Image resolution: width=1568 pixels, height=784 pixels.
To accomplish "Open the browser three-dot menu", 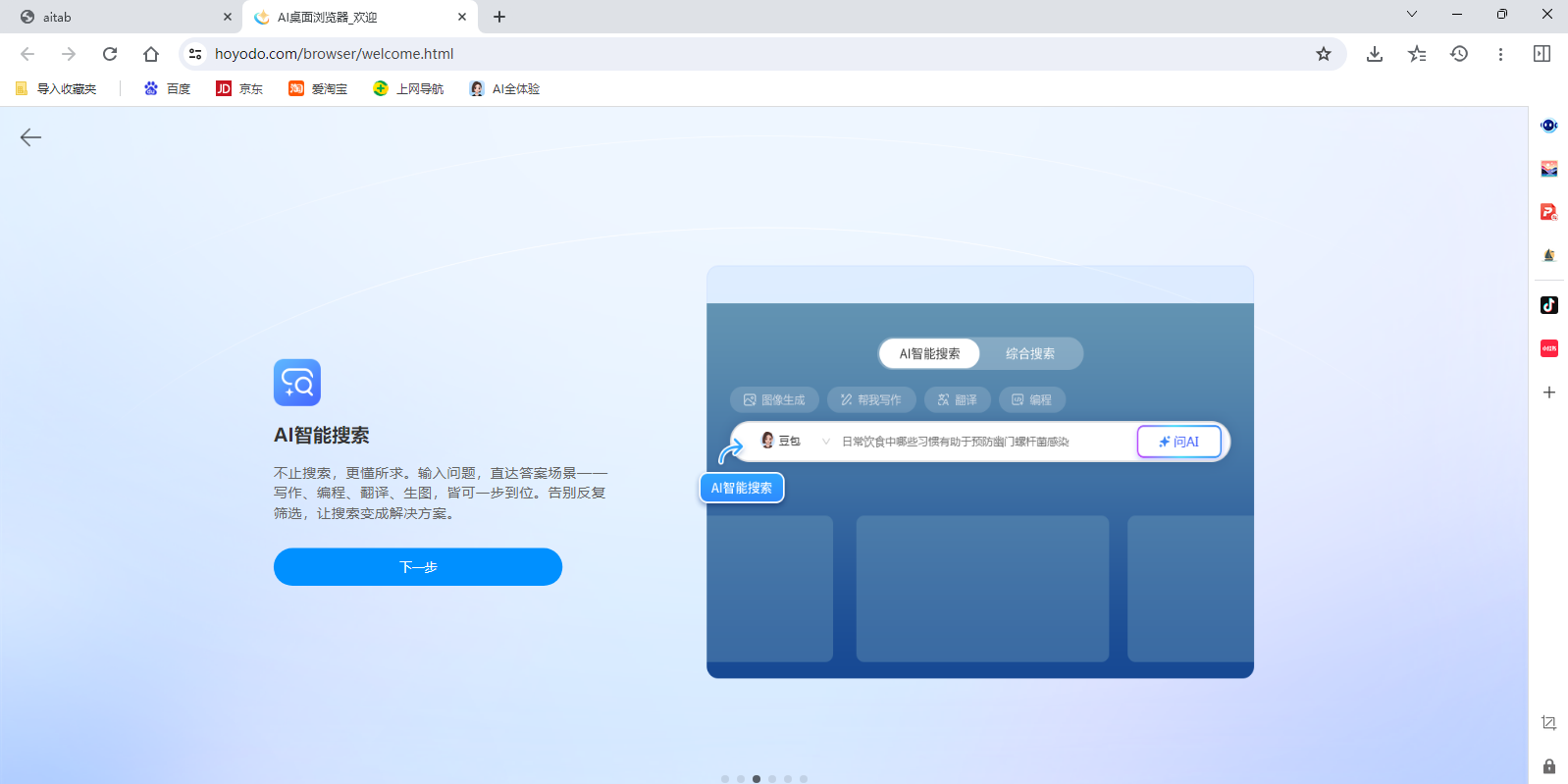I will 1500,54.
